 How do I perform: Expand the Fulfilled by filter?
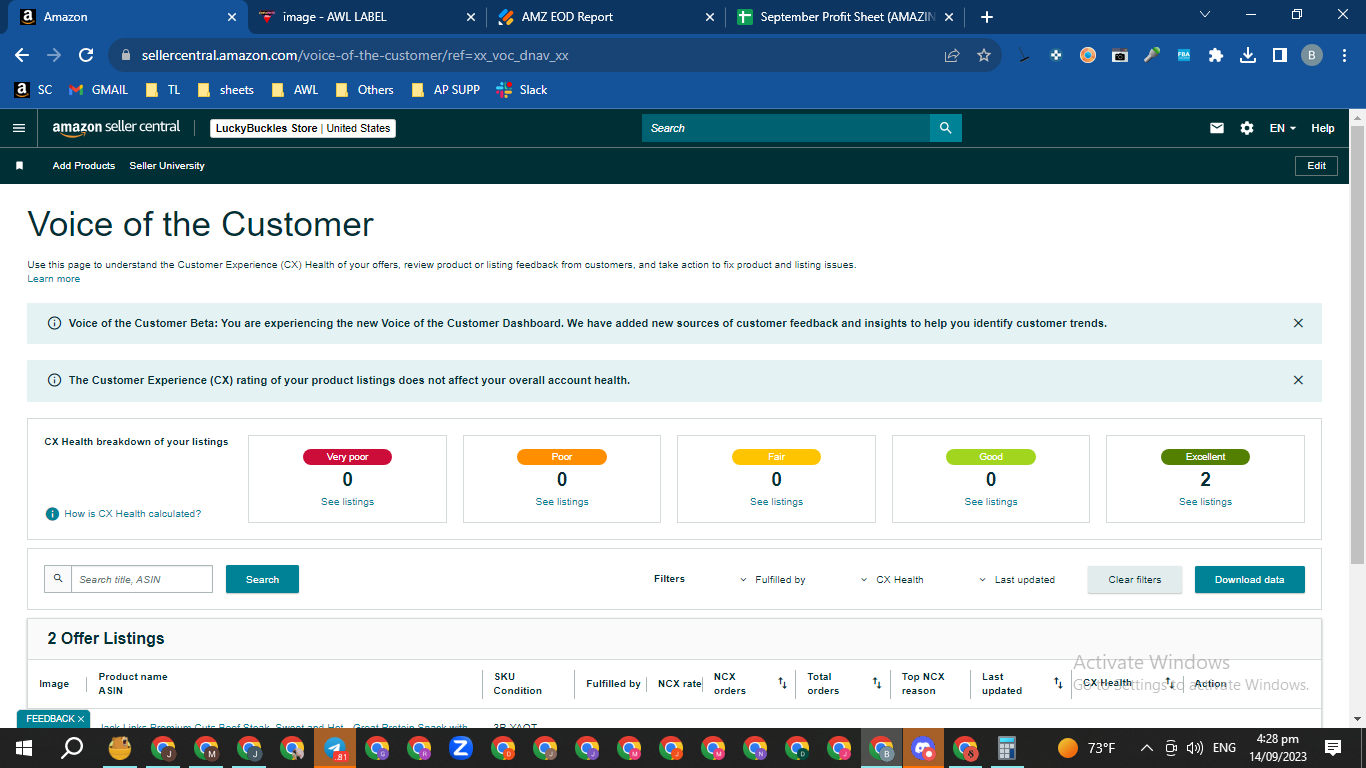pos(773,580)
